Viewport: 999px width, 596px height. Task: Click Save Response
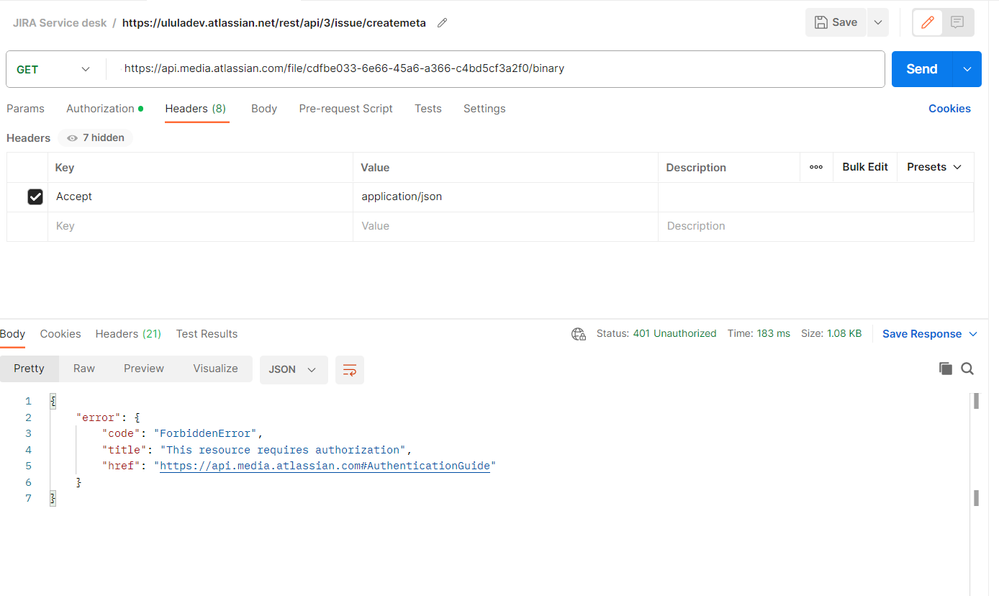pyautogui.click(x=921, y=334)
